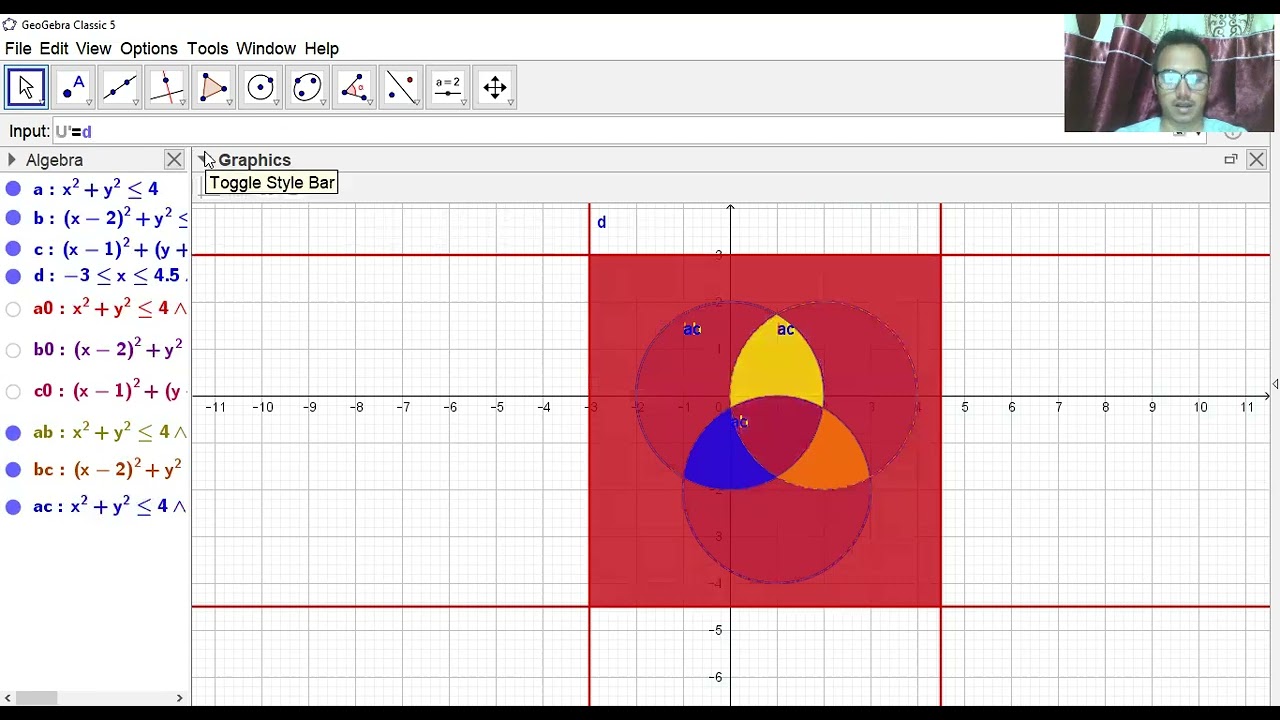Image resolution: width=1280 pixels, height=720 pixels.
Task: Show hidden object c0
Action: point(13,392)
